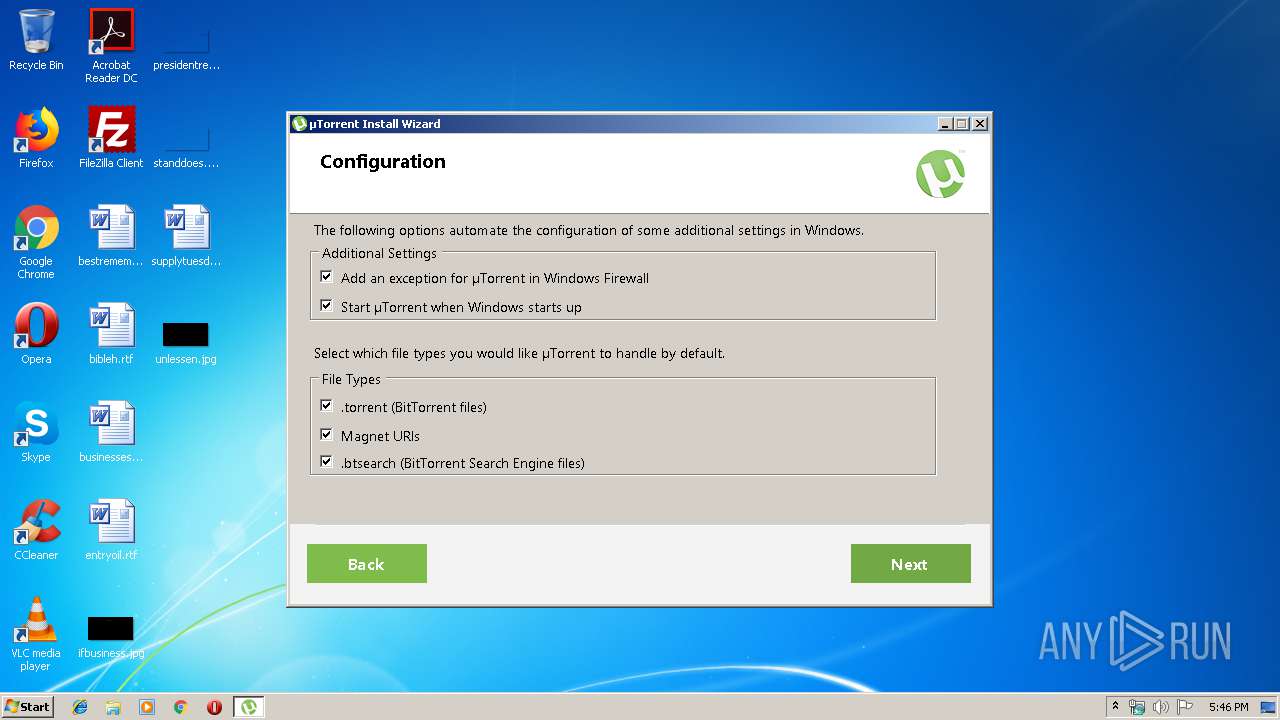Switch to µTorrent installer taskbar button
The width and height of the screenshot is (1280, 720).
[248, 707]
